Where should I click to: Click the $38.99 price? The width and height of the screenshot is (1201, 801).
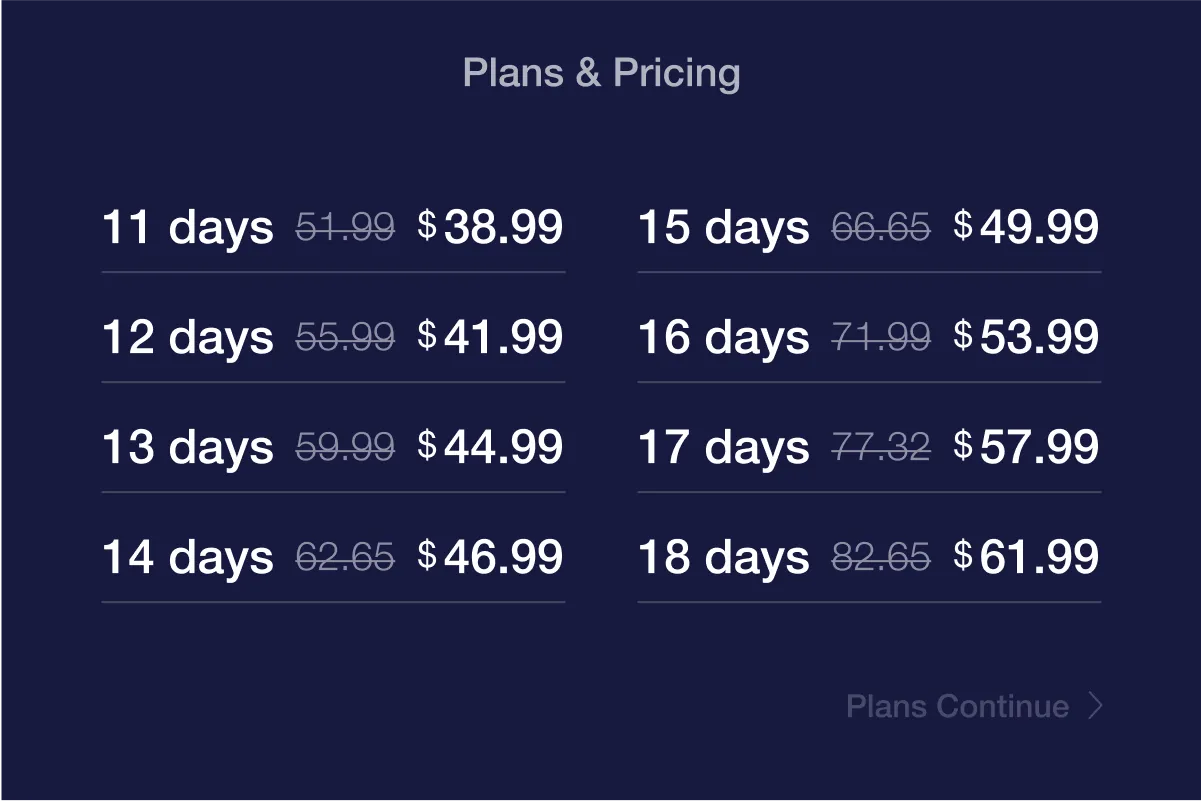490,227
